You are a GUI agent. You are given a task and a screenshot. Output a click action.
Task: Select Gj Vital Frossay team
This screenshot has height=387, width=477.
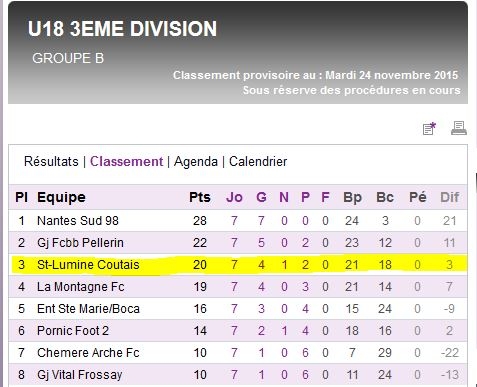tap(80, 375)
